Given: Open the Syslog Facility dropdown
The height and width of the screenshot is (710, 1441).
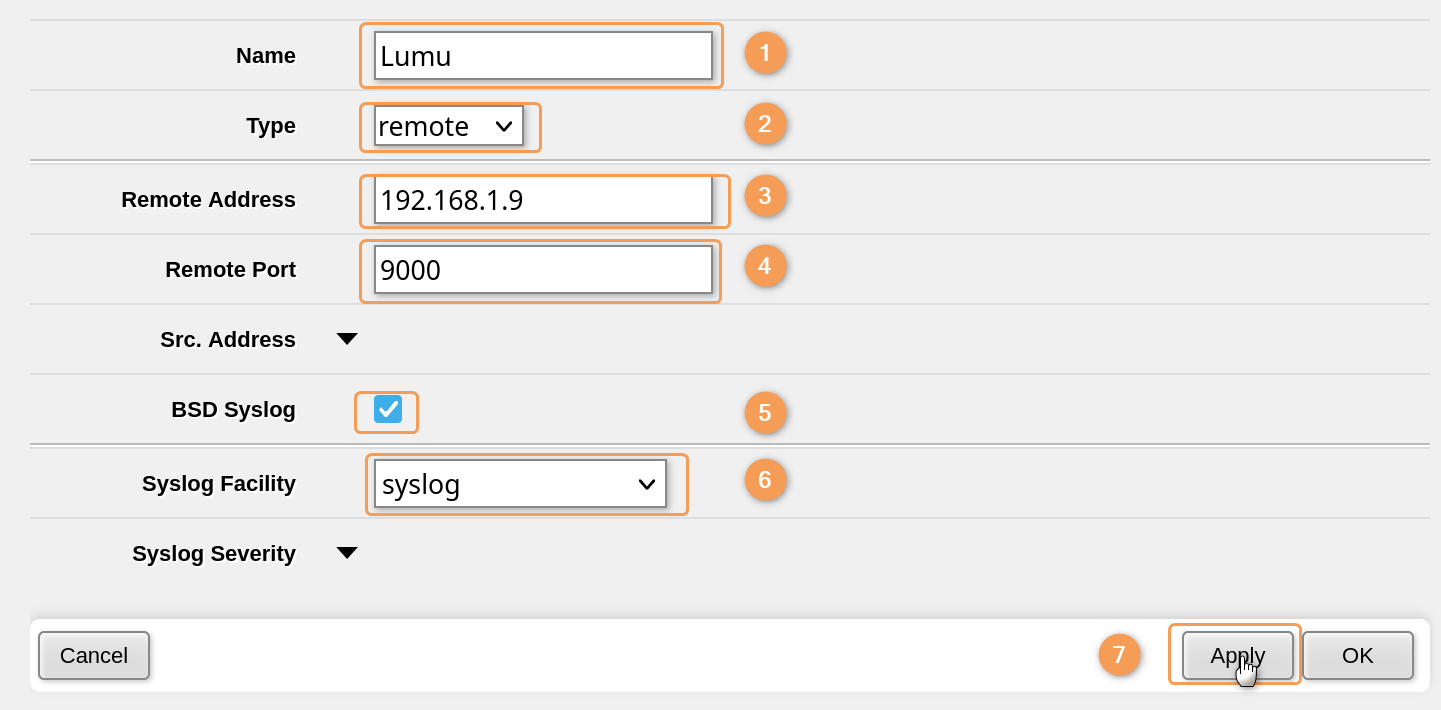Looking at the screenshot, I should click(x=520, y=484).
